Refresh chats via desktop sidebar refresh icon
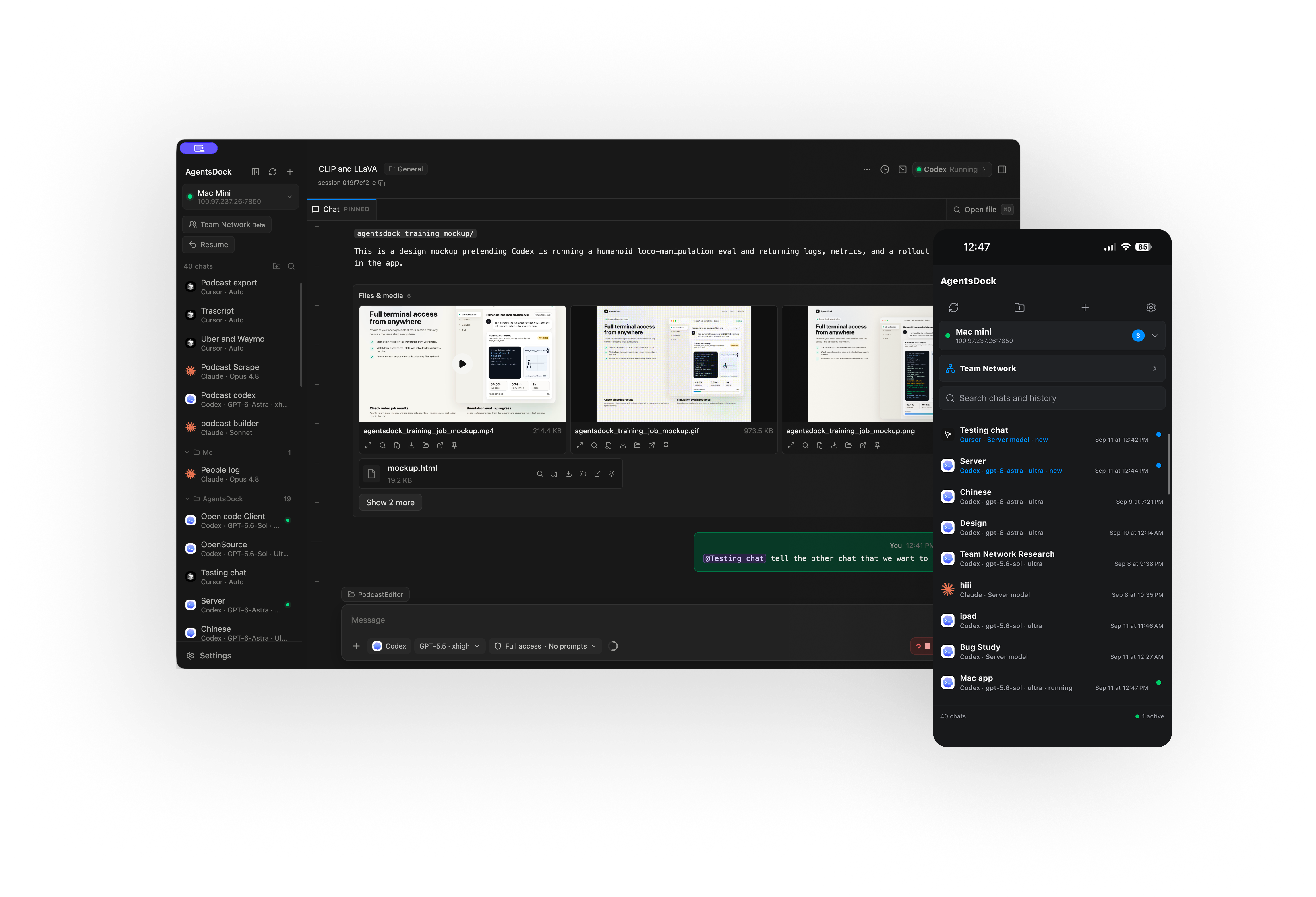 coord(272,172)
